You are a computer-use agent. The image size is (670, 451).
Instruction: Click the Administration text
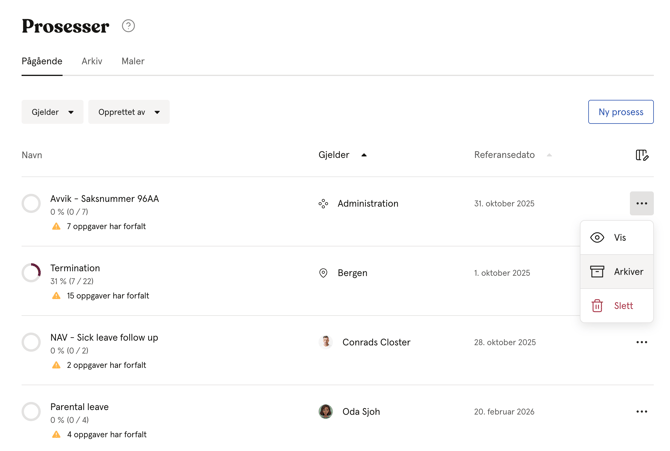[x=368, y=203]
